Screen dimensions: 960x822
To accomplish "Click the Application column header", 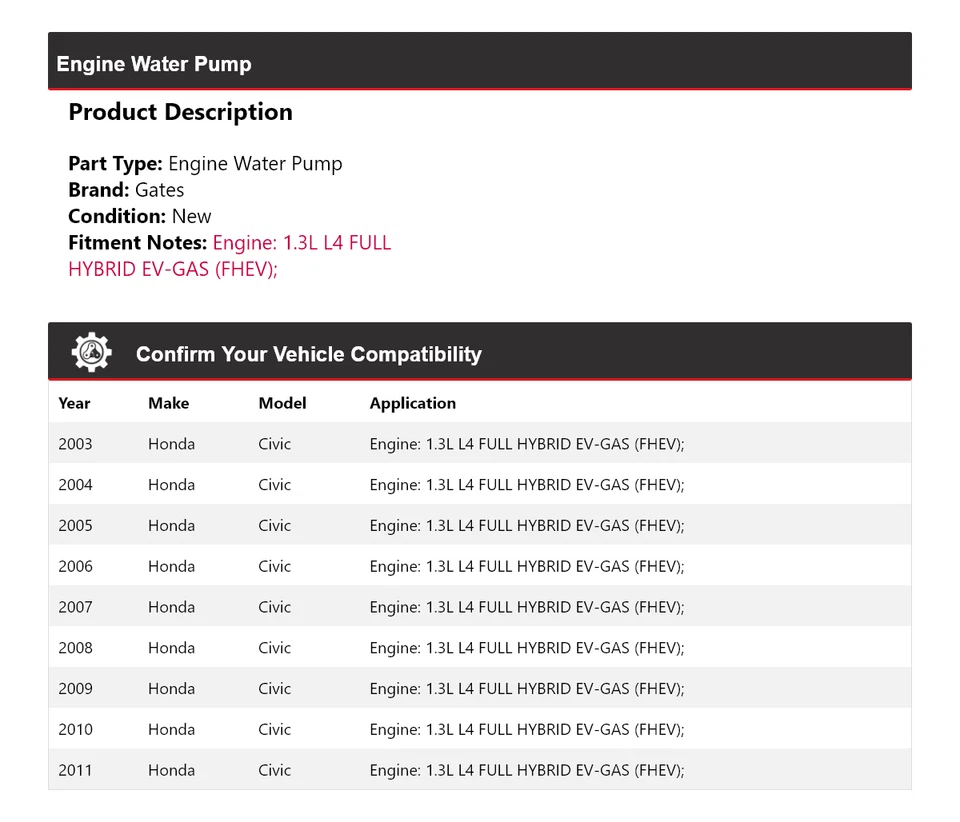I will [412, 403].
